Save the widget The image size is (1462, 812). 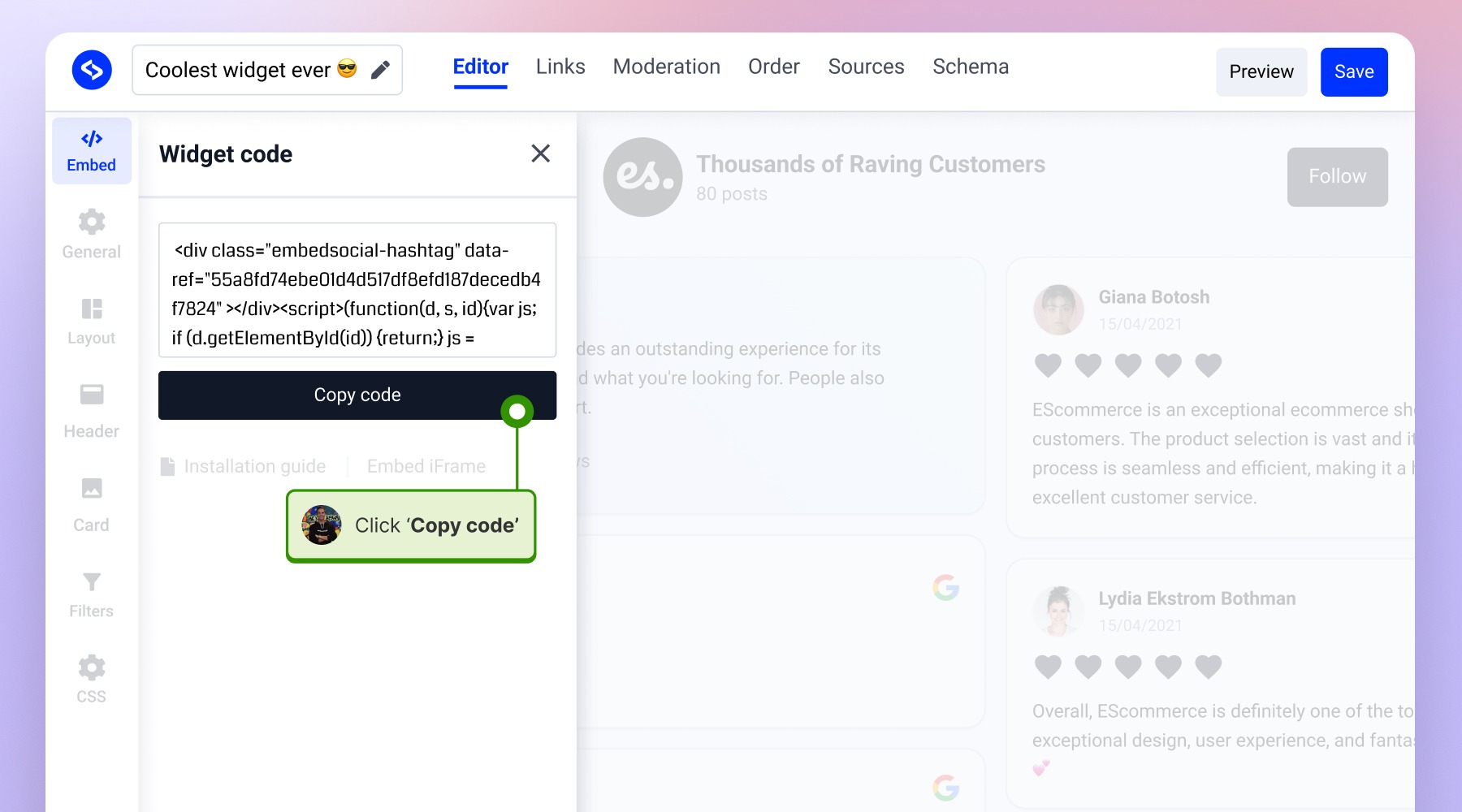click(1354, 71)
